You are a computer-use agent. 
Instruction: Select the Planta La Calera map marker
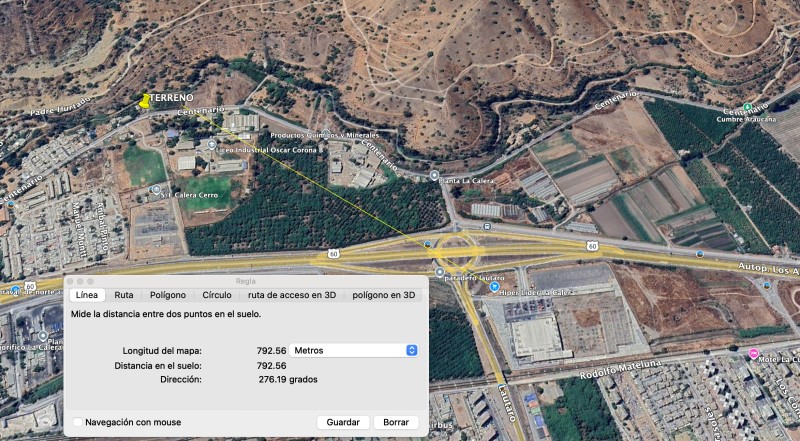coord(433,176)
